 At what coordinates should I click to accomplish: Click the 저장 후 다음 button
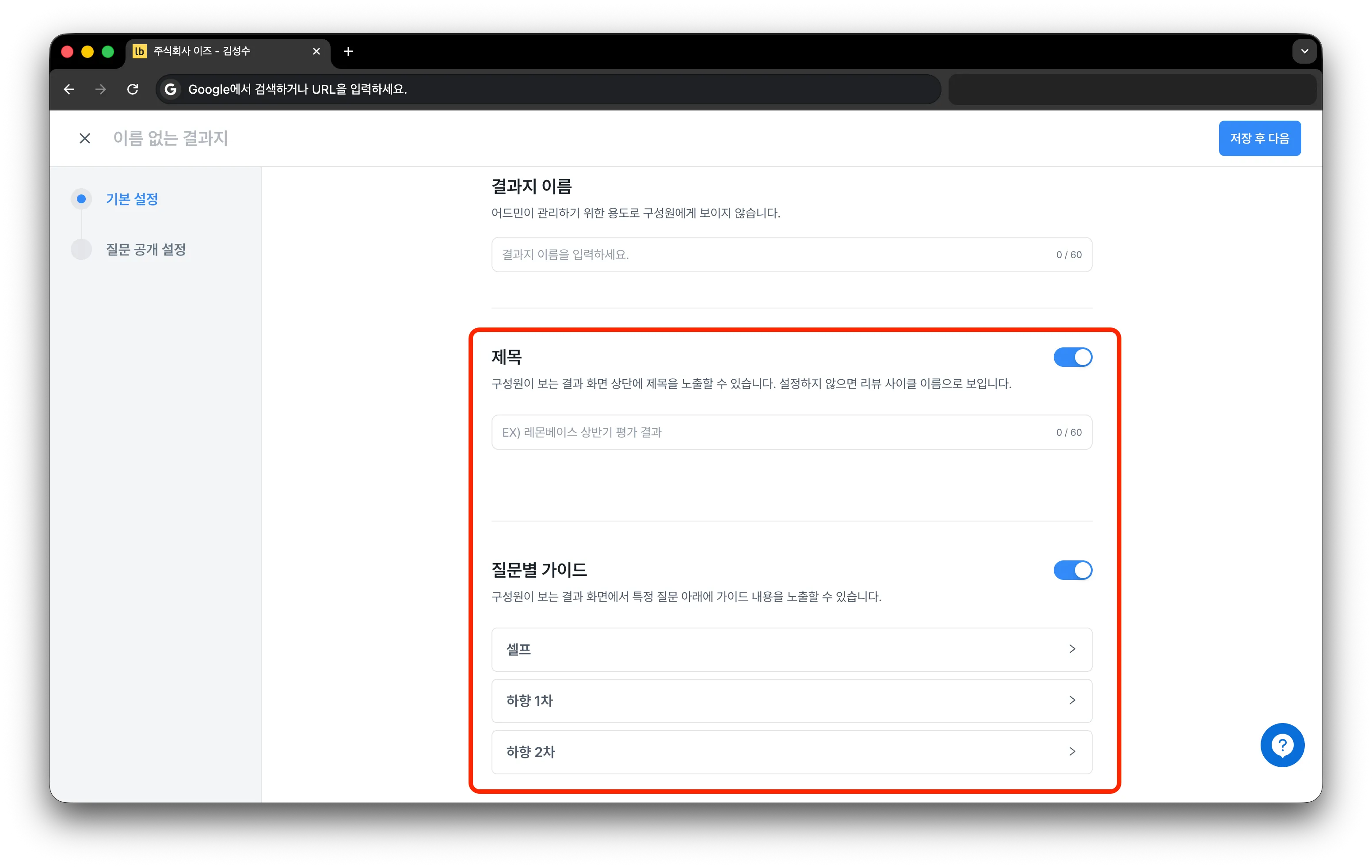1259,138
